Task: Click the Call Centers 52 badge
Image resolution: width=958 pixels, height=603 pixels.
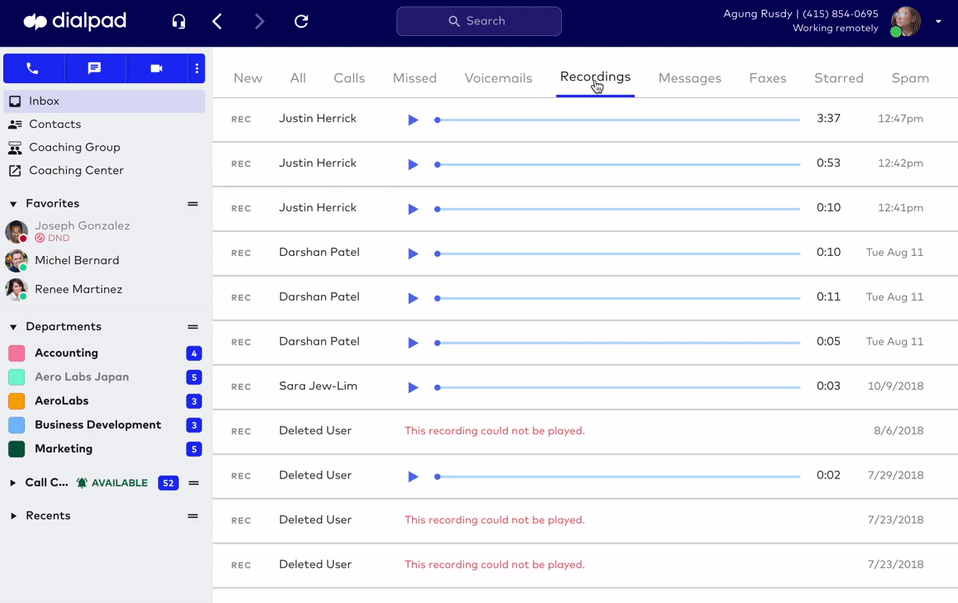Action: [x=168, y=483]
